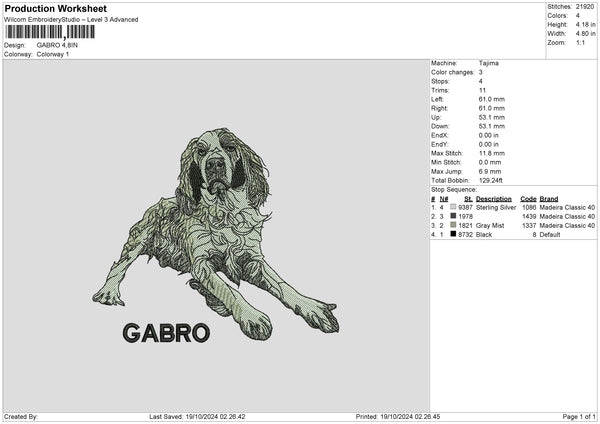600x424 pixels.
Task: Select the Trims value 11
Action: coord(482,90)
